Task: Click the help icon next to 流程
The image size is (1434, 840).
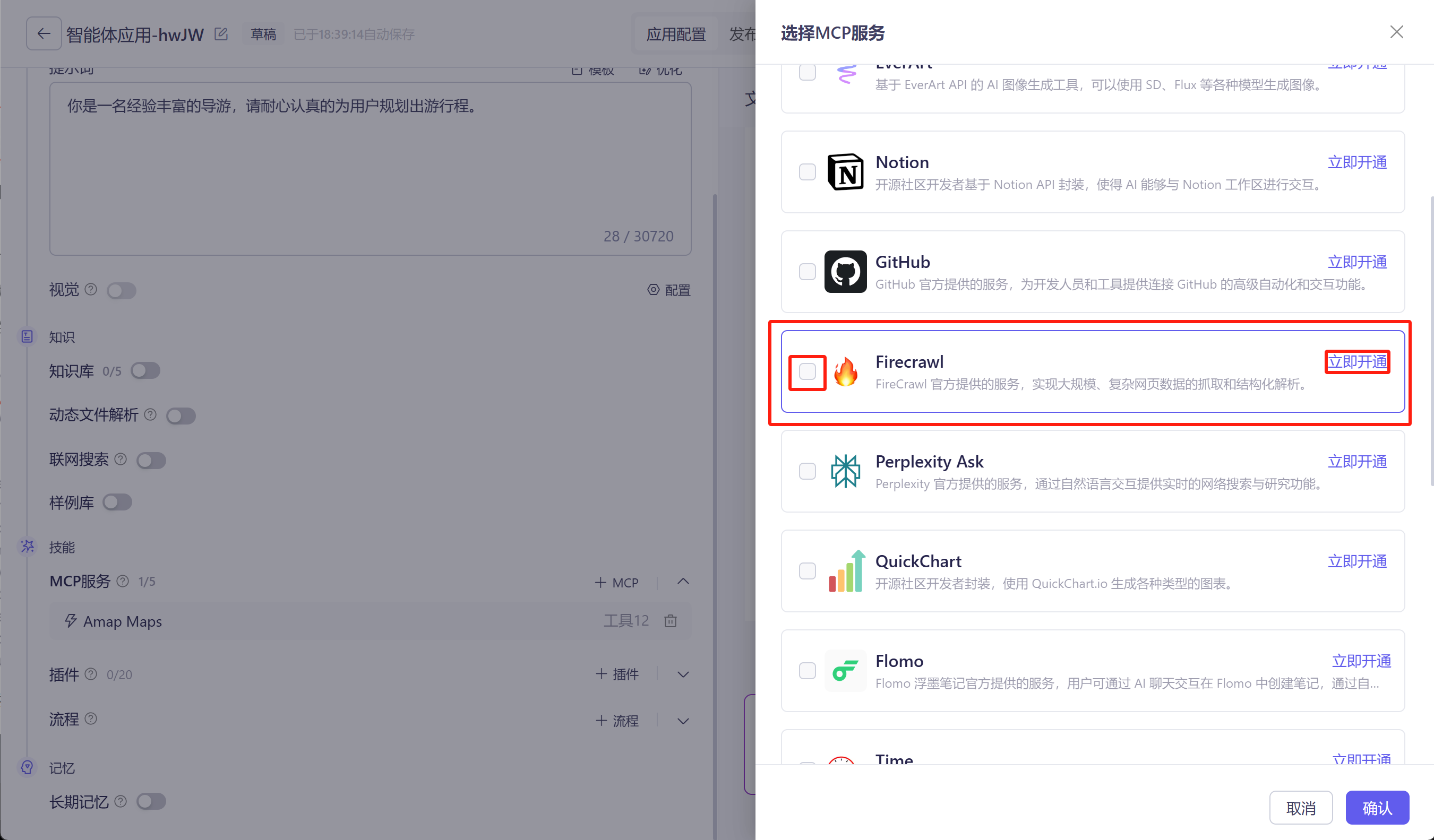Action: 90,719
